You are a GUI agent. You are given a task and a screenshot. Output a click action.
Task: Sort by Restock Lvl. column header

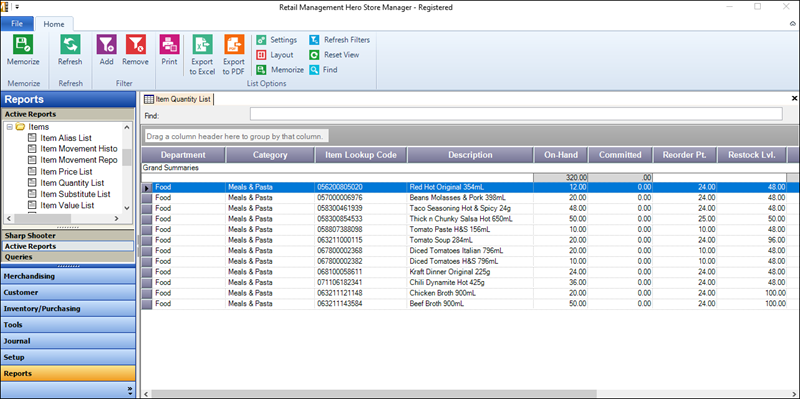click(x=752, y=155)
